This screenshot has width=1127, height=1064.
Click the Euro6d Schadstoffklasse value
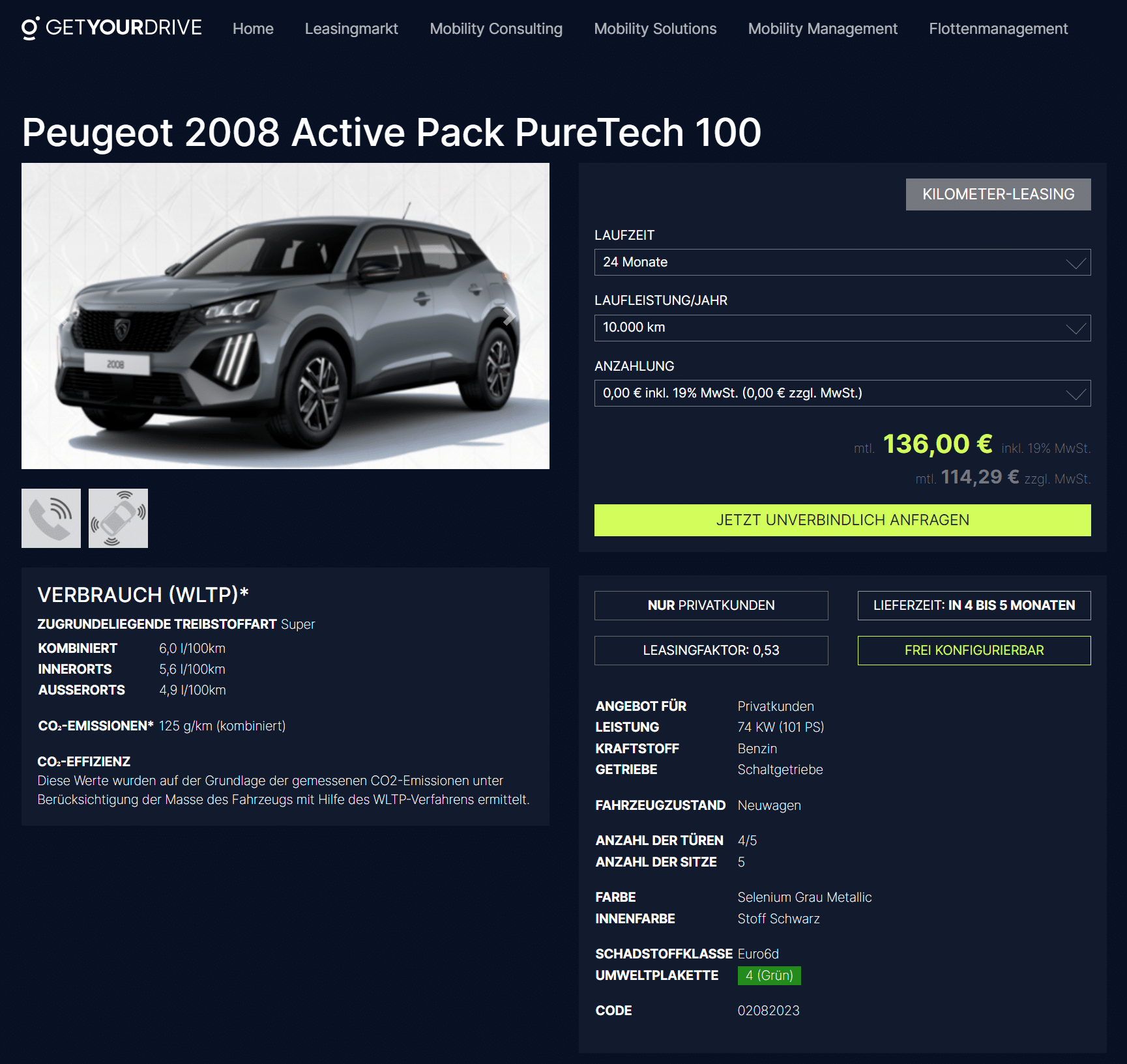758,954
